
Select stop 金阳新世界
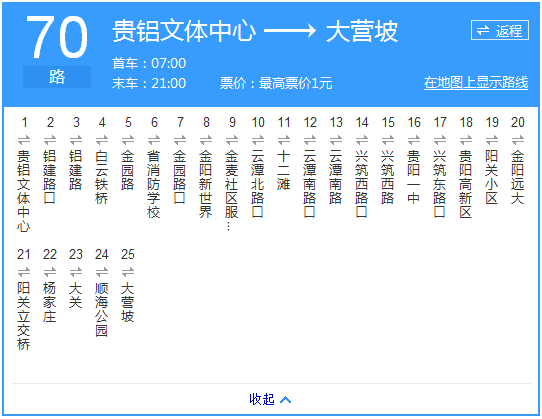pos(206,184)
